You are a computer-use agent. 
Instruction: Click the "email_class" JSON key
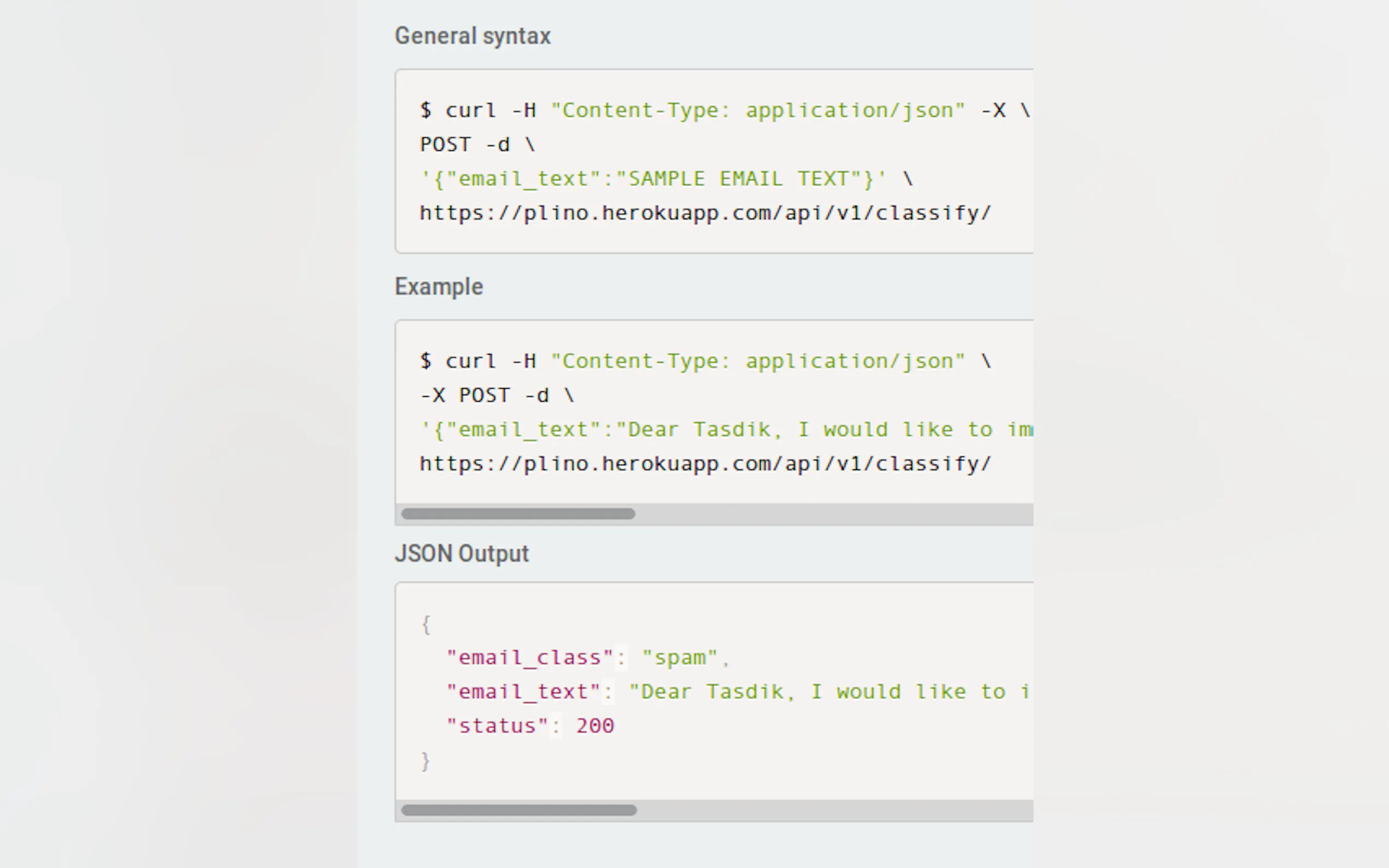point(529,658)
